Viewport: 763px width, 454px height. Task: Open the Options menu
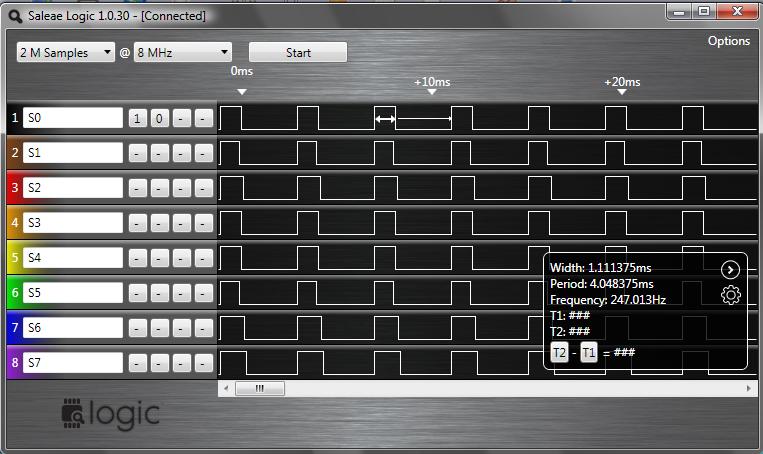click(x=728, y=41)
